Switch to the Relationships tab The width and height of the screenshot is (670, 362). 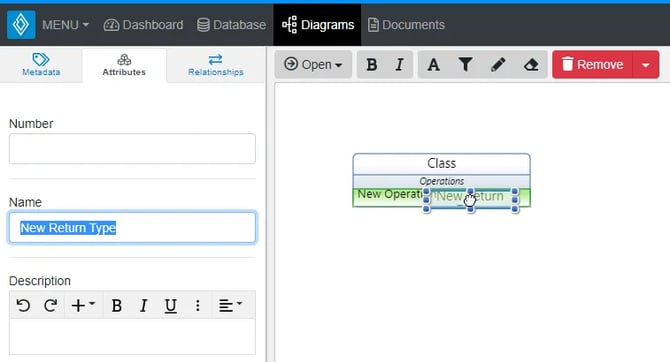pos(216,65)
